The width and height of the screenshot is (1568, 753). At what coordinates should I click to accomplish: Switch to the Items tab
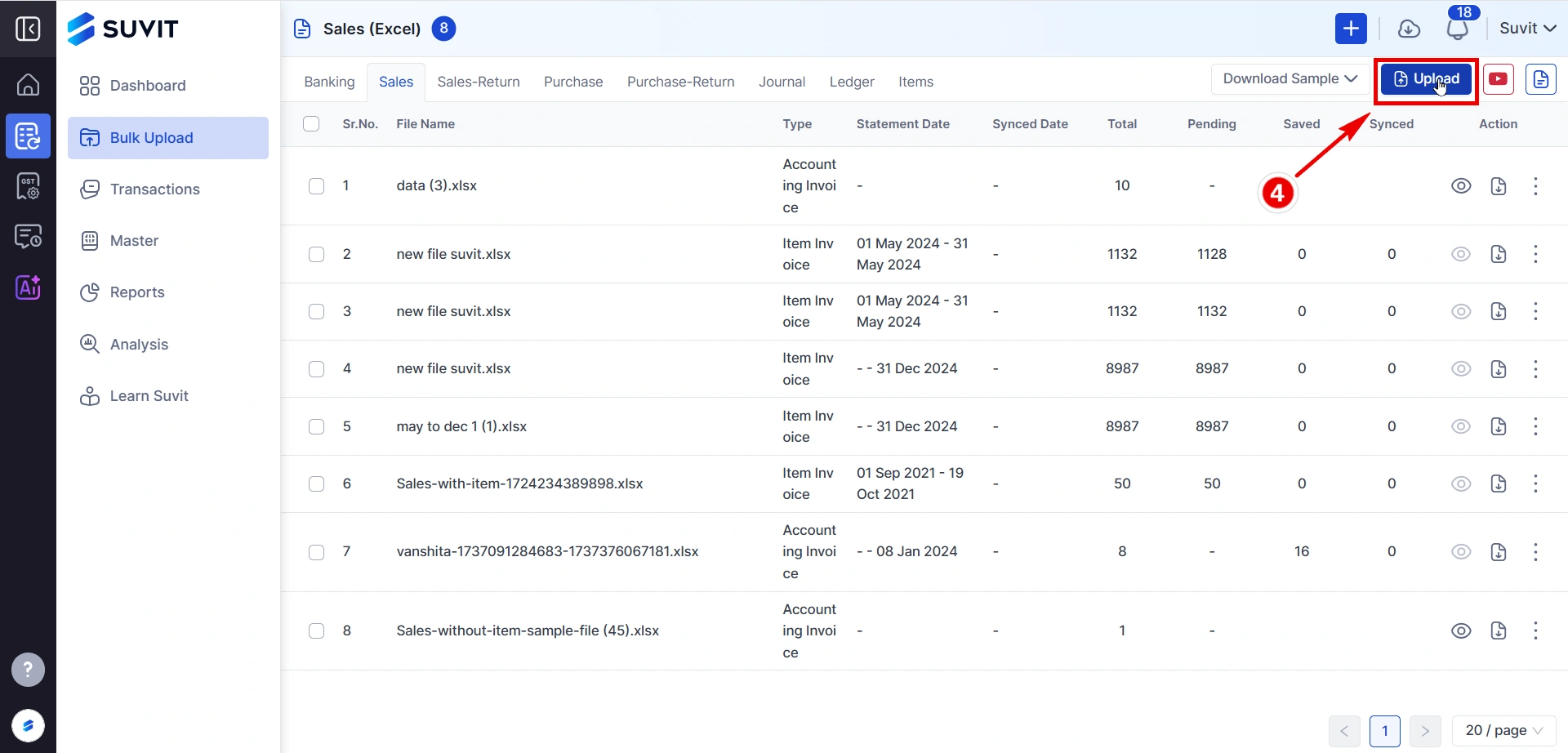click(915, 82)
